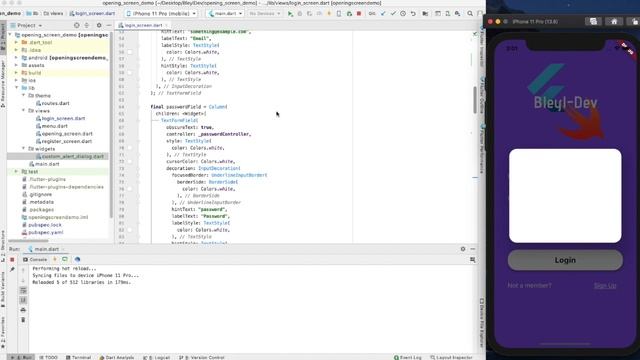The image size is (640, 360).
Task: Open the Event Log
Action: pos(407,357)
